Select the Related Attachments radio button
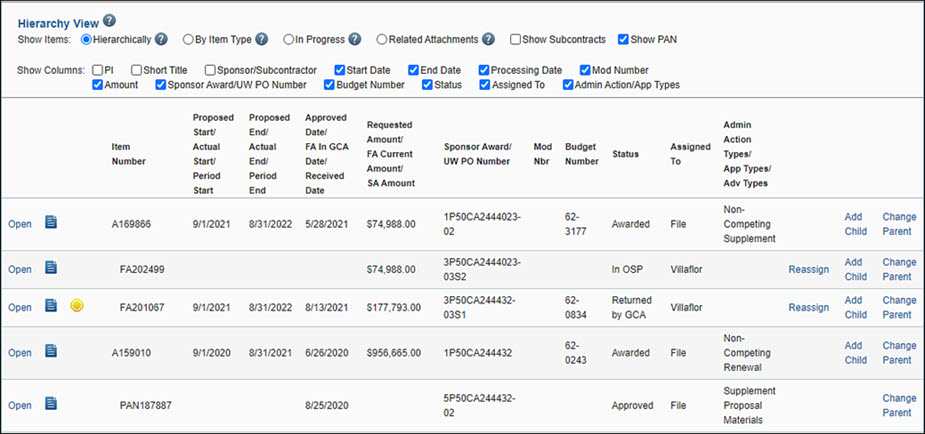This screenshot has height=434, width=925. click(x=381, y=40)
